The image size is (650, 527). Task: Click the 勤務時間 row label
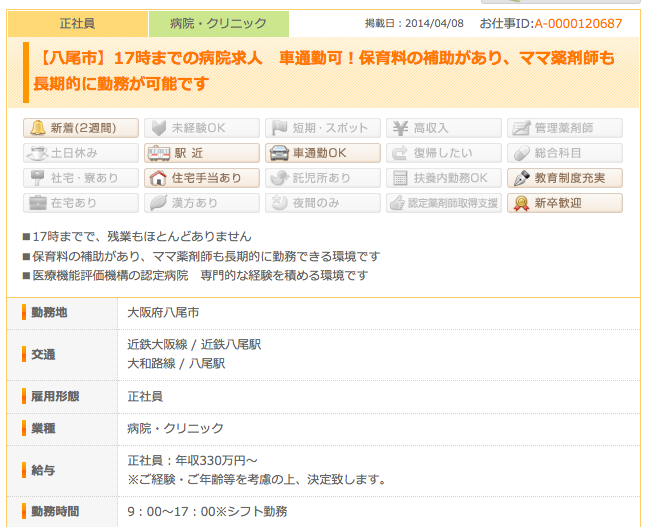[55, 511]
